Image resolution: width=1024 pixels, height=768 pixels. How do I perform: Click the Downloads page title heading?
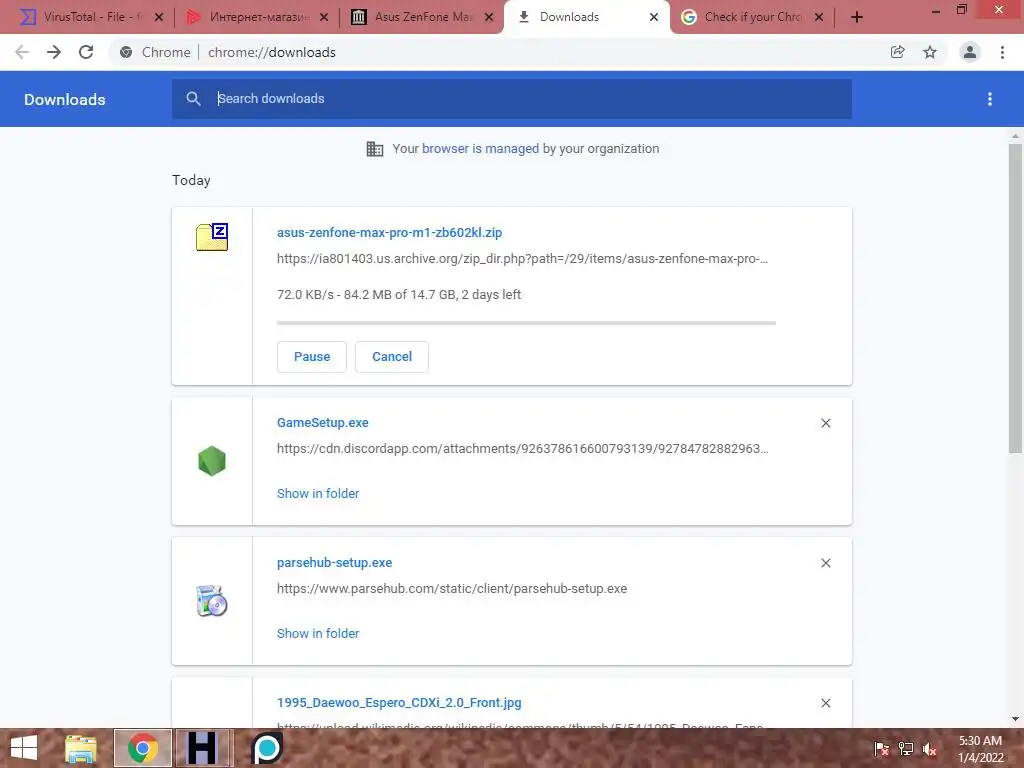65,99
